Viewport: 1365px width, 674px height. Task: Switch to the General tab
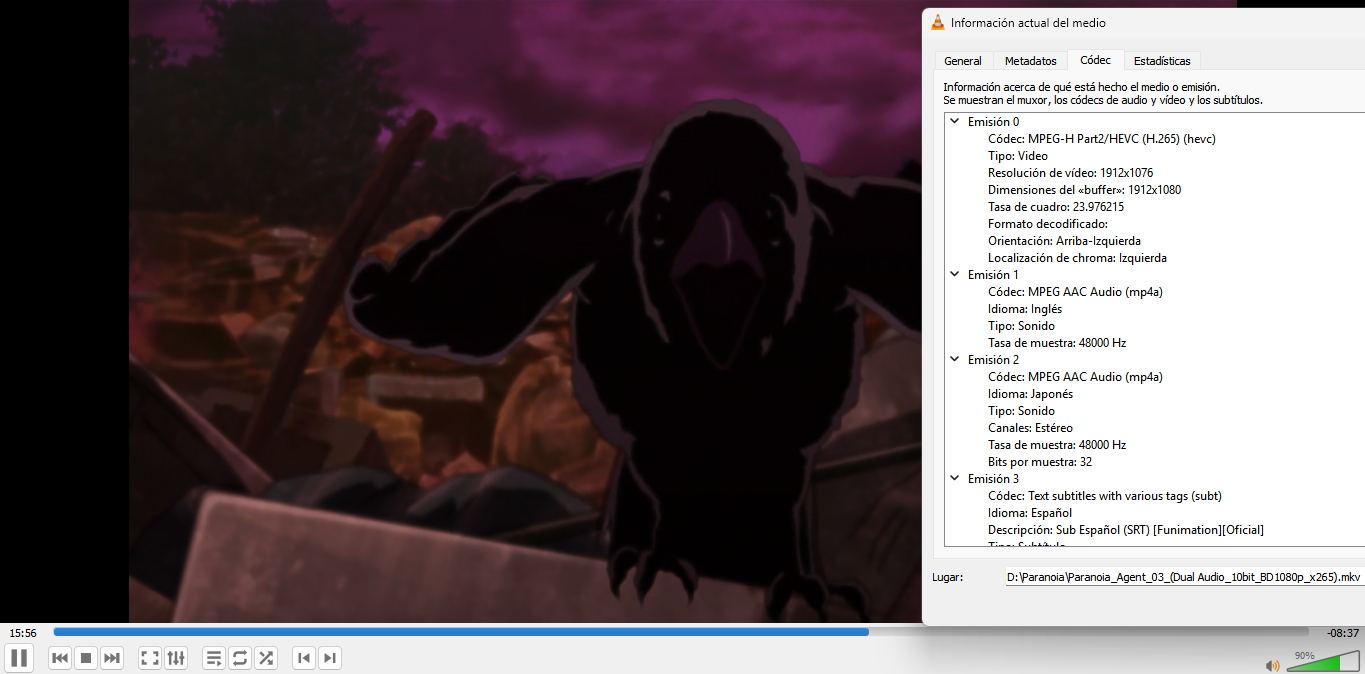[x=963, y=61]
